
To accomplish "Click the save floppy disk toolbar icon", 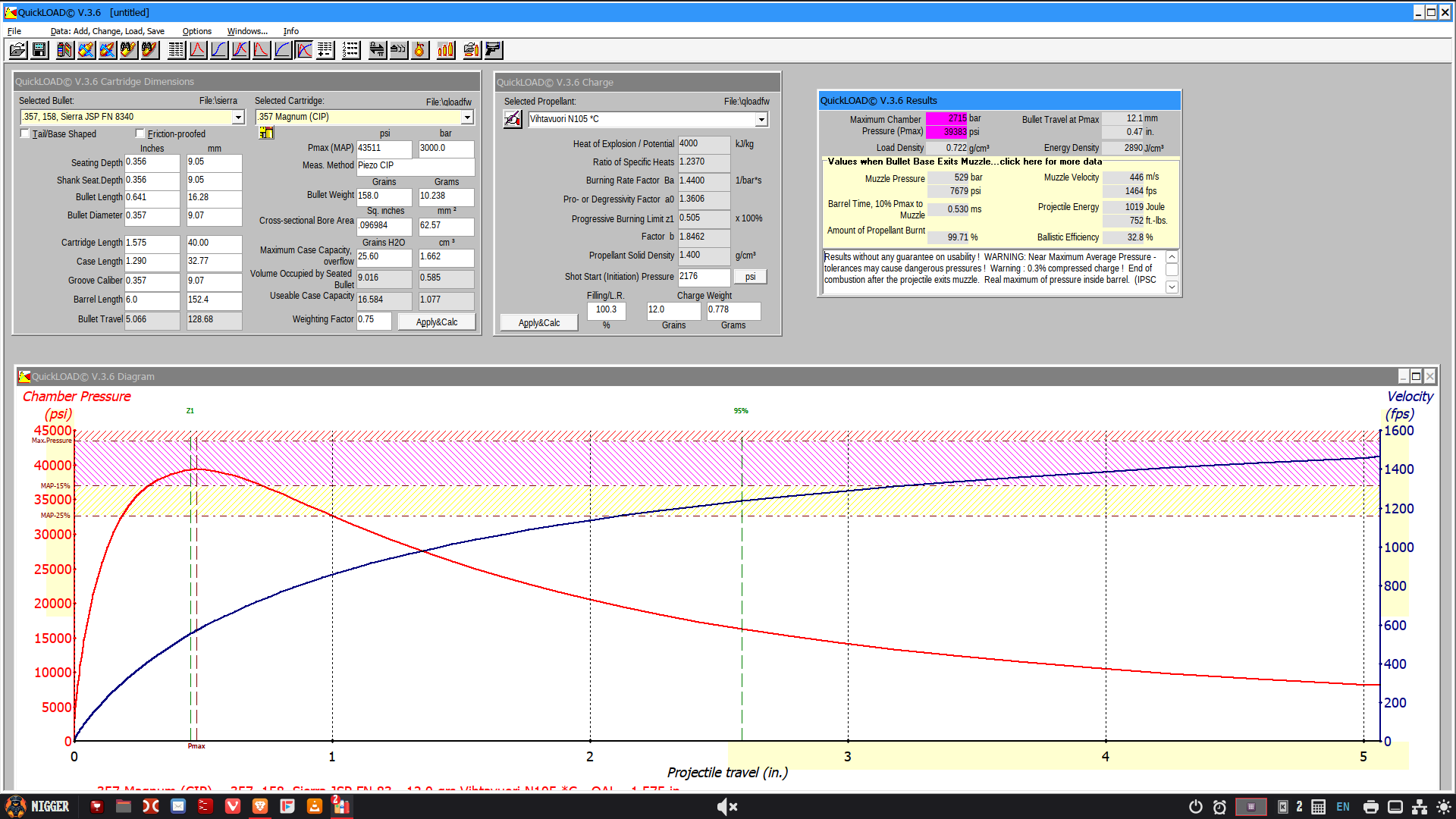I will click(39, 50).
